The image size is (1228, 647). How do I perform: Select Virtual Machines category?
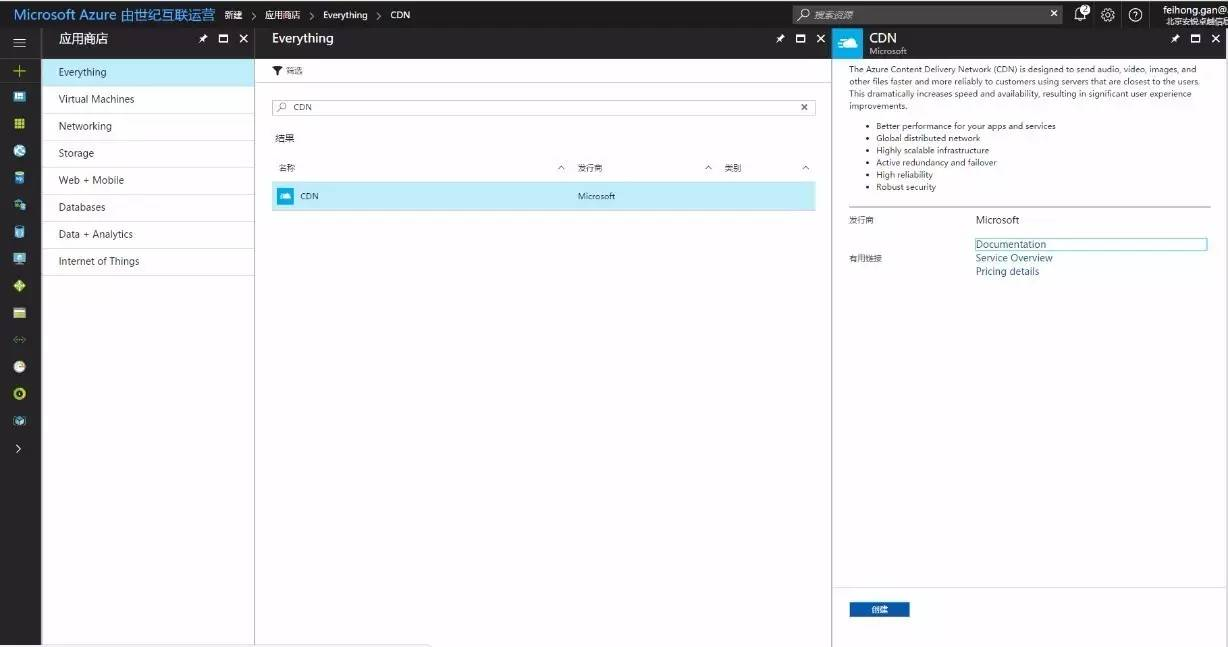[x=148, y=99]
